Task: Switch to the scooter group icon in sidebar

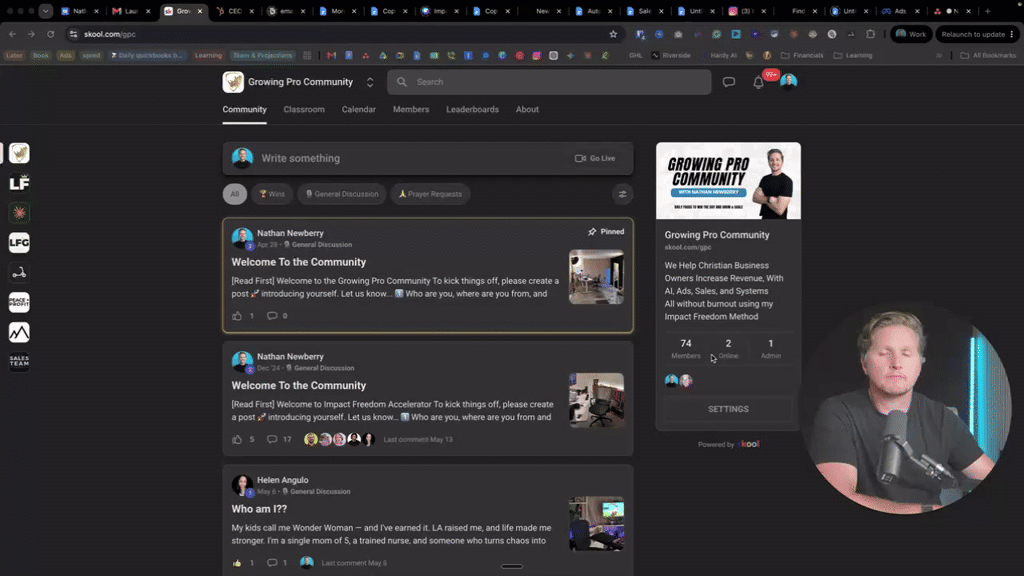Action: click(x=20, y=273)
